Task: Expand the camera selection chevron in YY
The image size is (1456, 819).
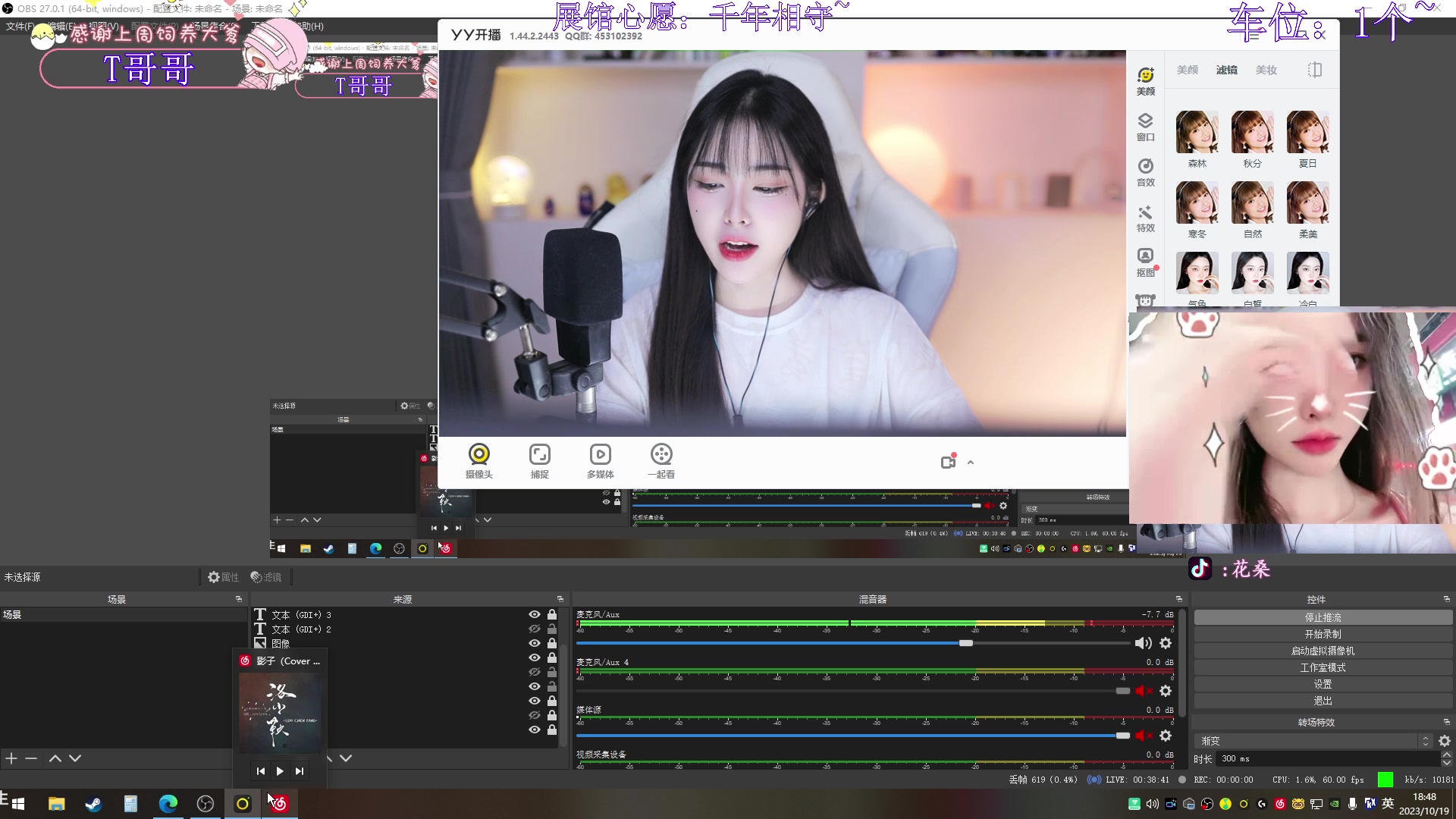Action: point(971,462)
